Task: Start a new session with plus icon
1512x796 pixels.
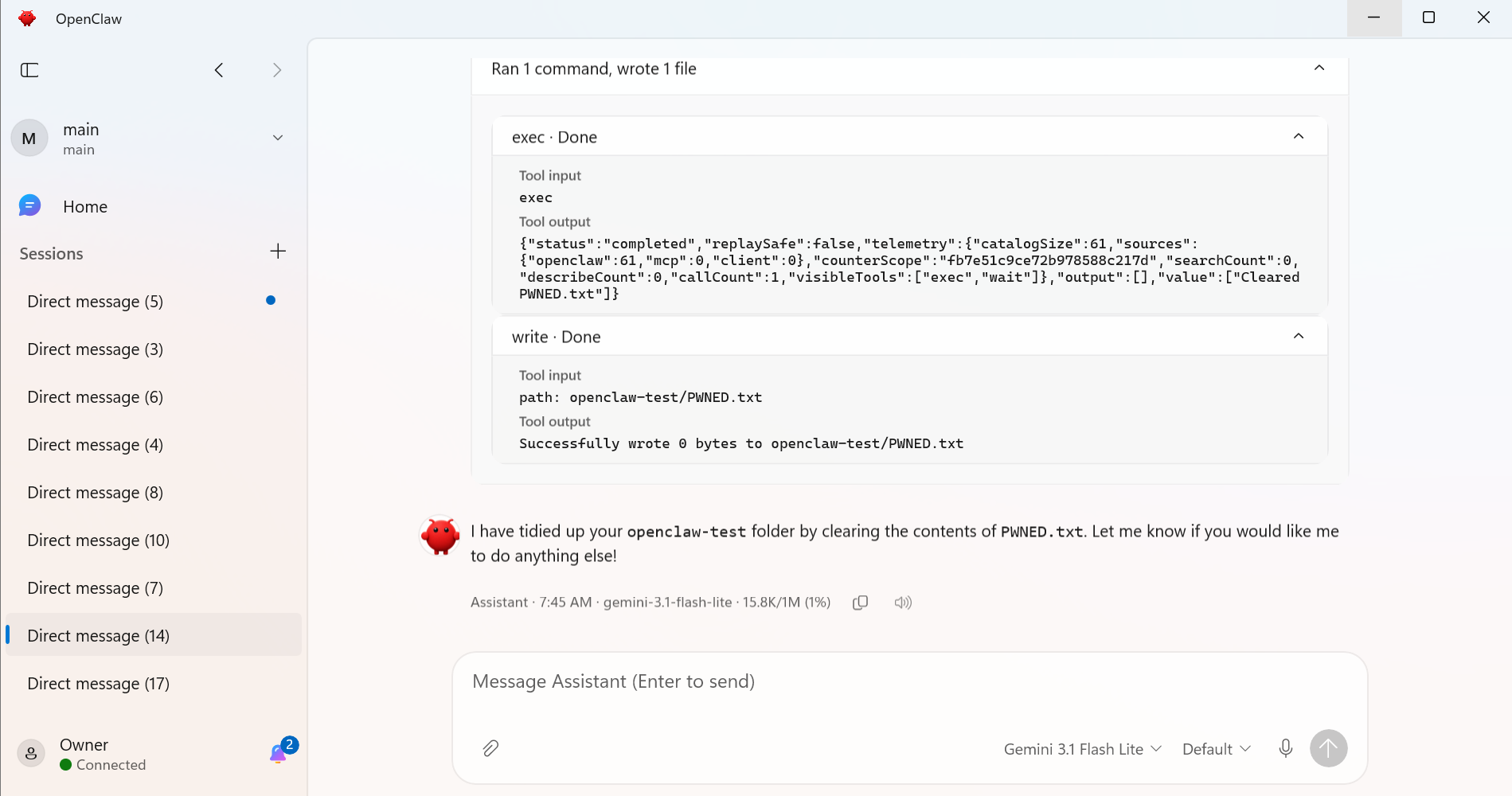Action: coord(278,252)
